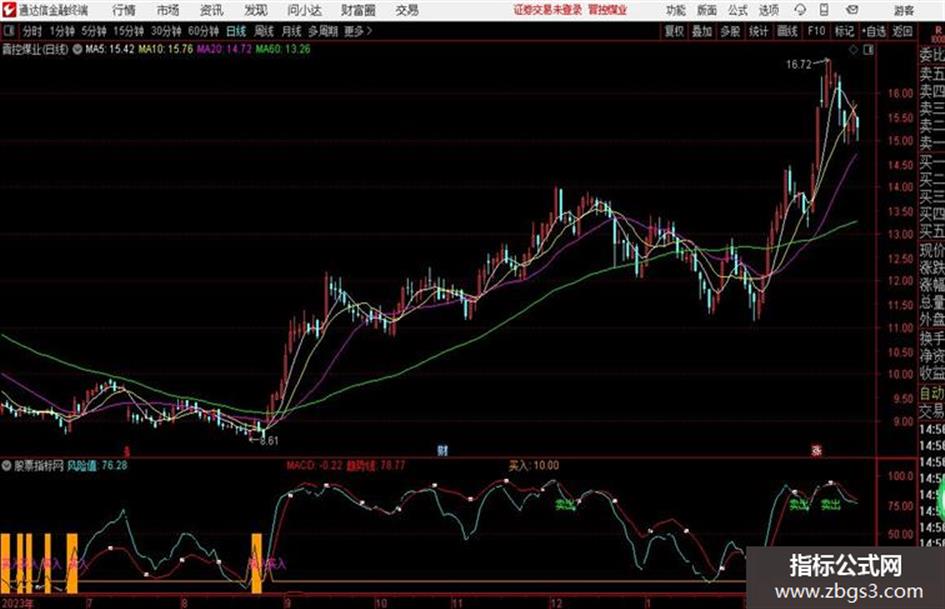
Task: Click the 通达信 app logo icon
Action: 8,10
